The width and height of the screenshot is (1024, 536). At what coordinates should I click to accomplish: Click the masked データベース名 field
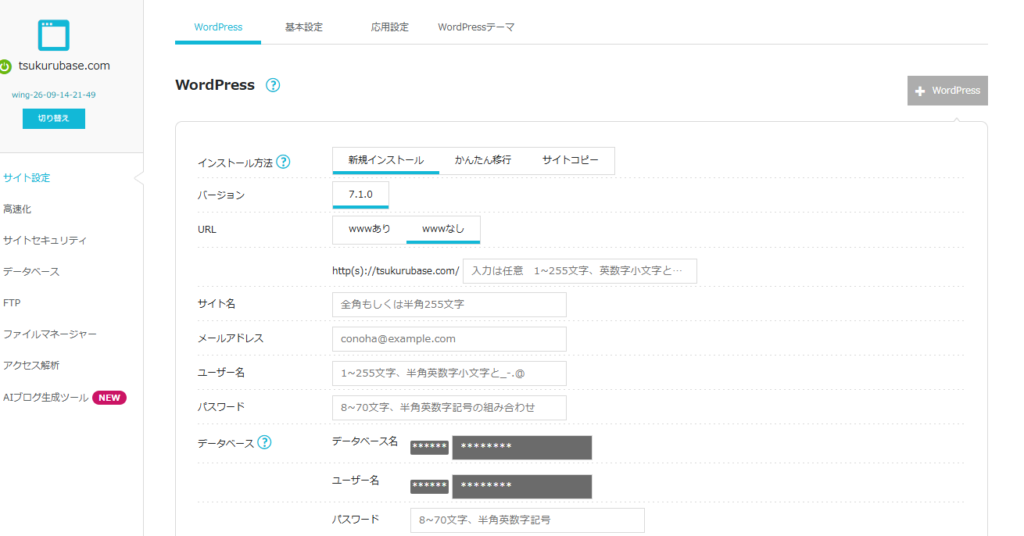tap(522, 447)
